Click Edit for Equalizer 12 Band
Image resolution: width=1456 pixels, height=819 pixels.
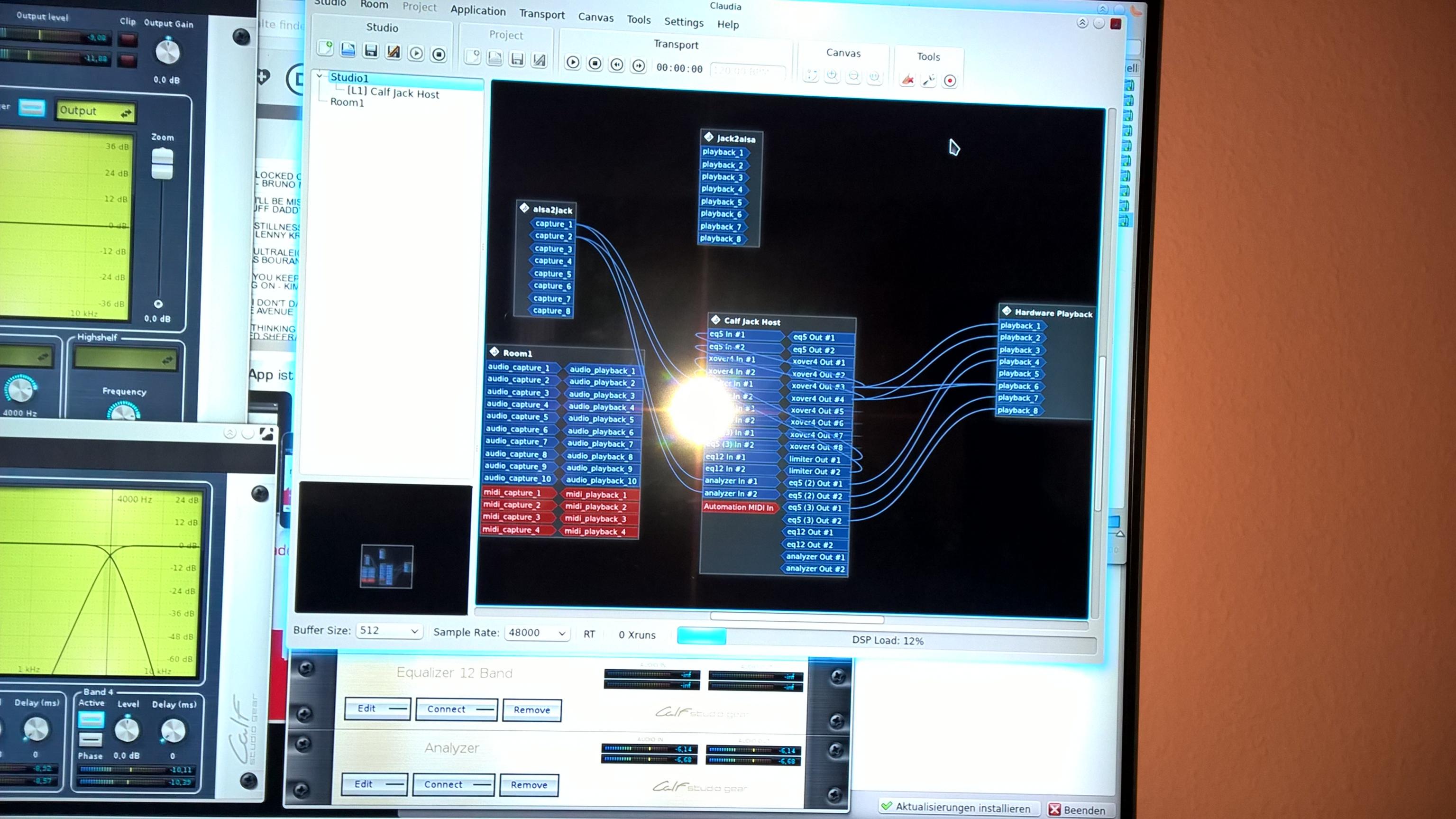coord(377,709)
